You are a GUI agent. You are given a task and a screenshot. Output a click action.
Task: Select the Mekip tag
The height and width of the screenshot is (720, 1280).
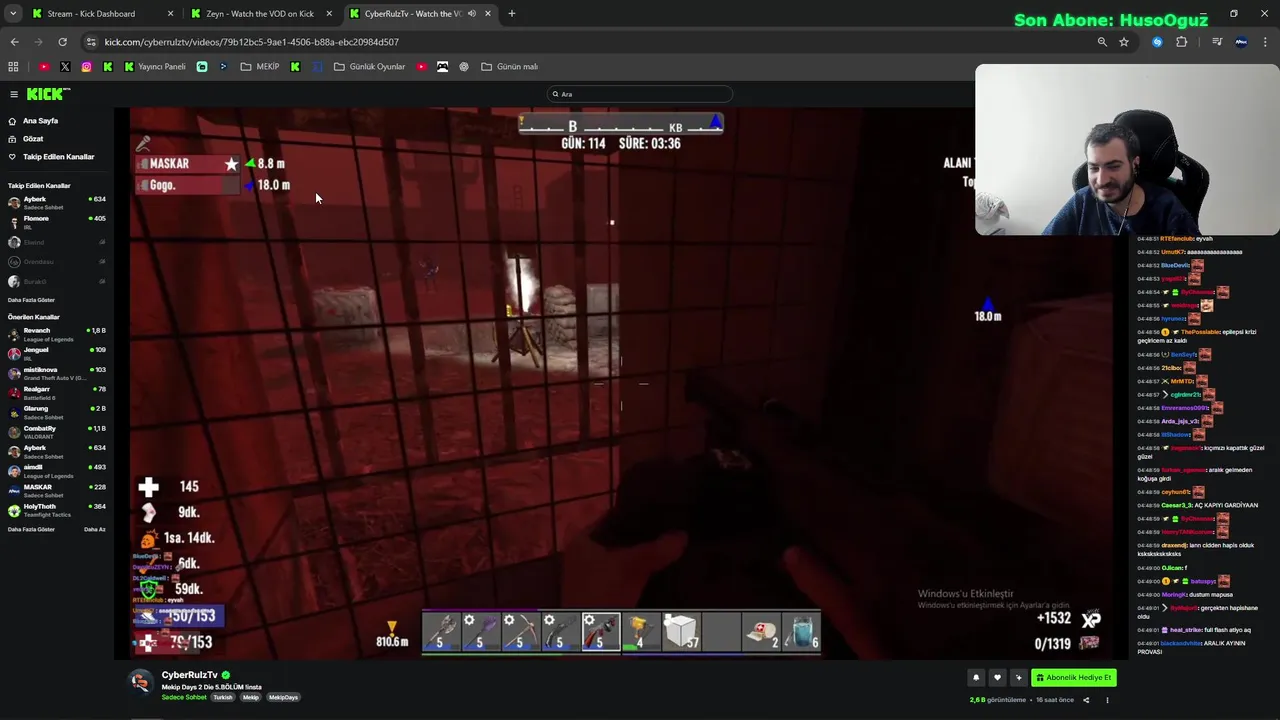(x=250, y=697)
